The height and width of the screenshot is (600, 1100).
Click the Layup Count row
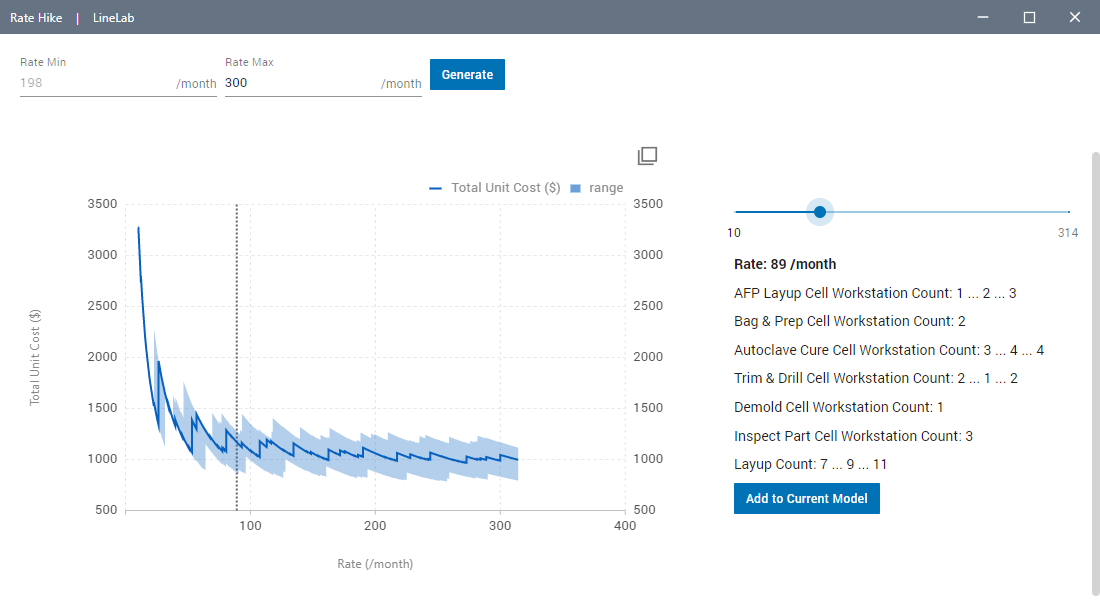pyautogui.click(x=810, y=464)
